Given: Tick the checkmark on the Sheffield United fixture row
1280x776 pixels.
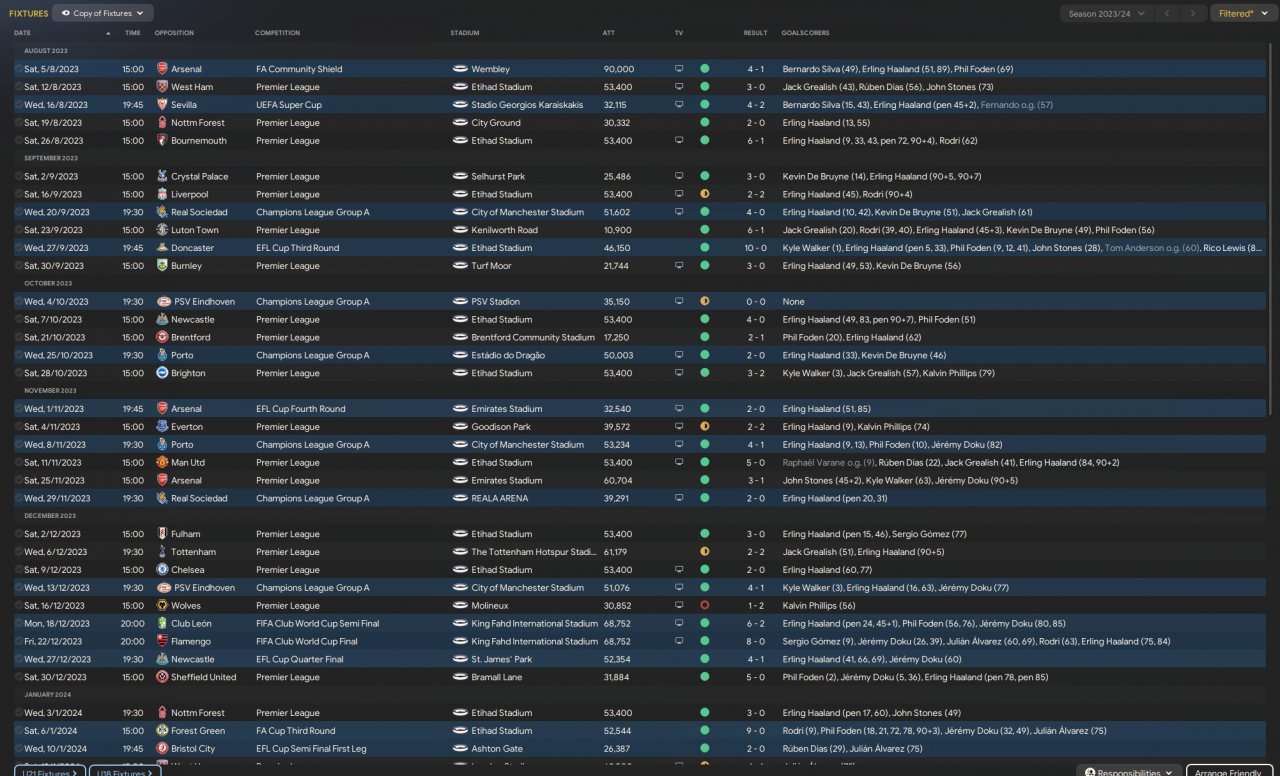Looking at the screenshot, I should pyautogui.click(x=18, y=677).
